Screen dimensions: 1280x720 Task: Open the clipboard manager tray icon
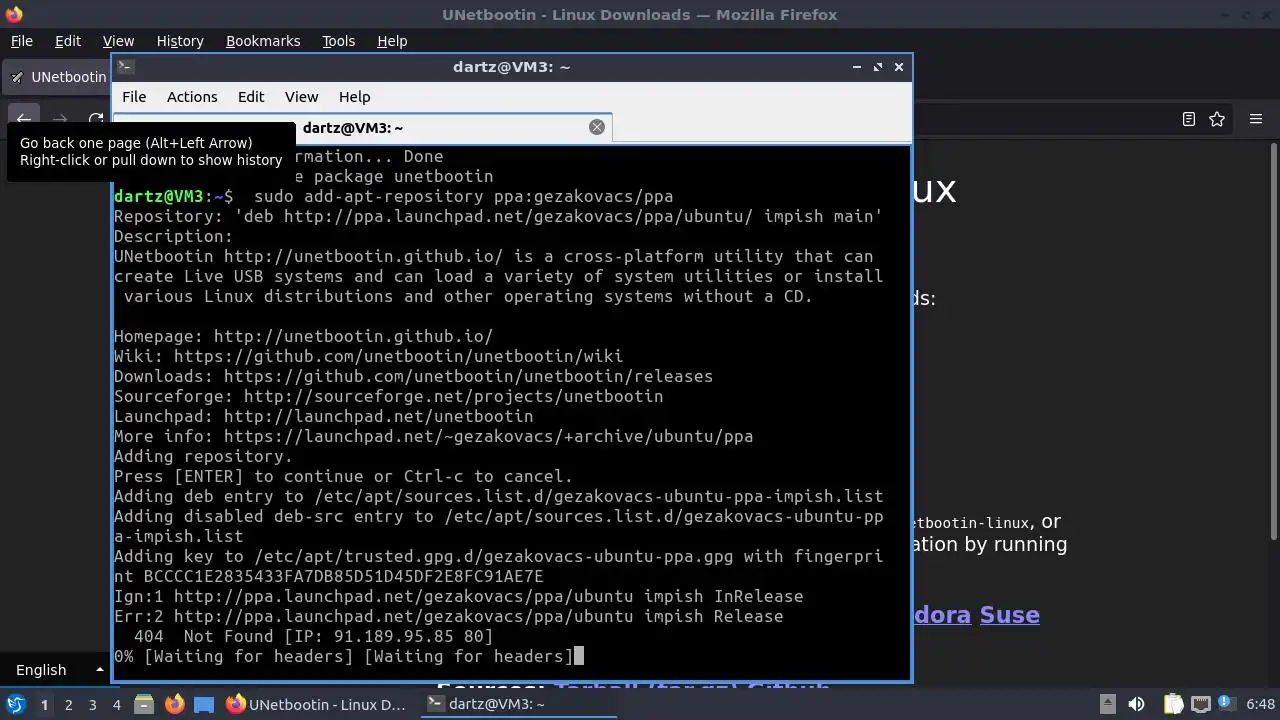(1173, 704)
